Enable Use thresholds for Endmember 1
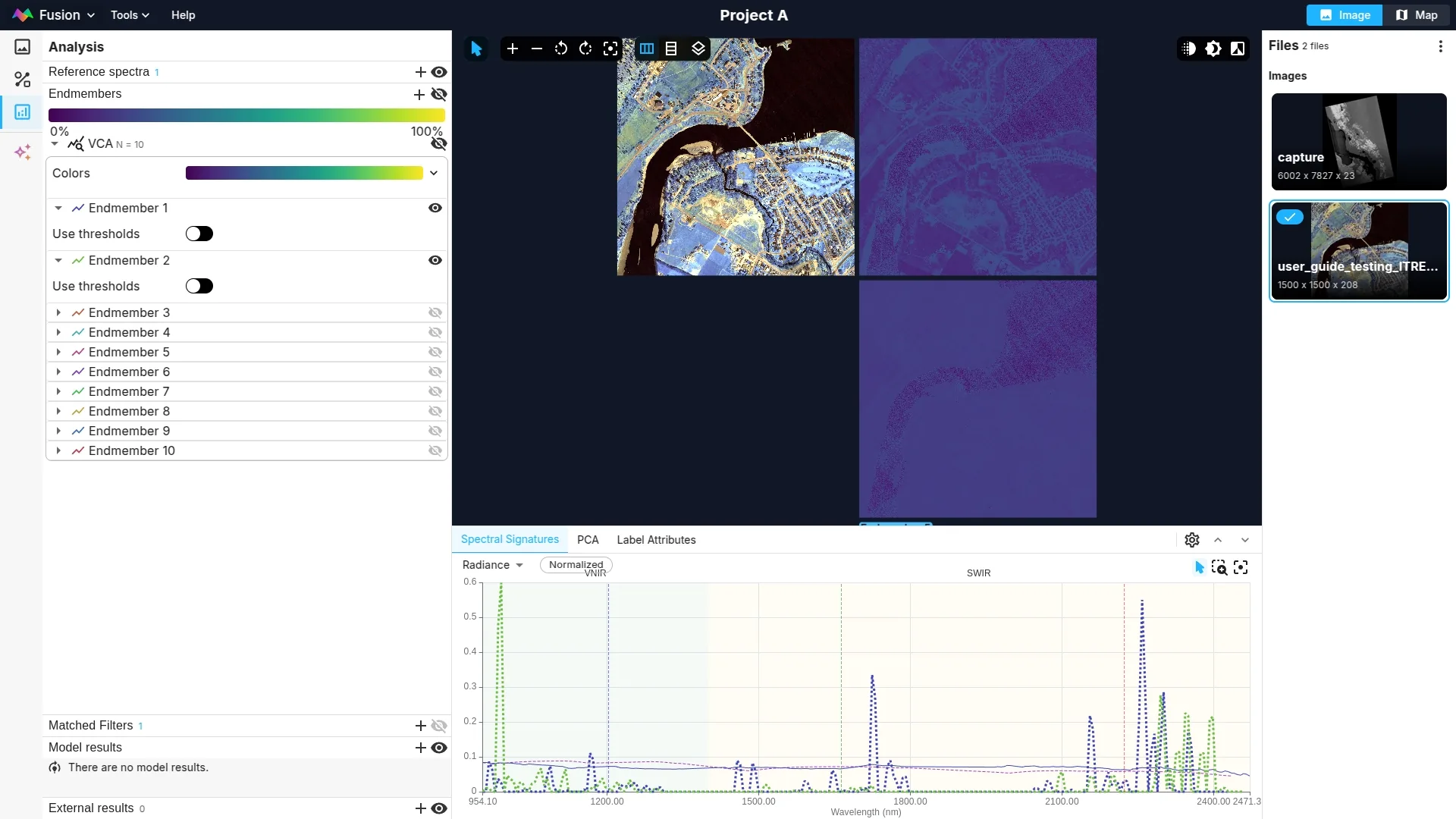This screenshot has height=819, width=1456. click(199, 234)
